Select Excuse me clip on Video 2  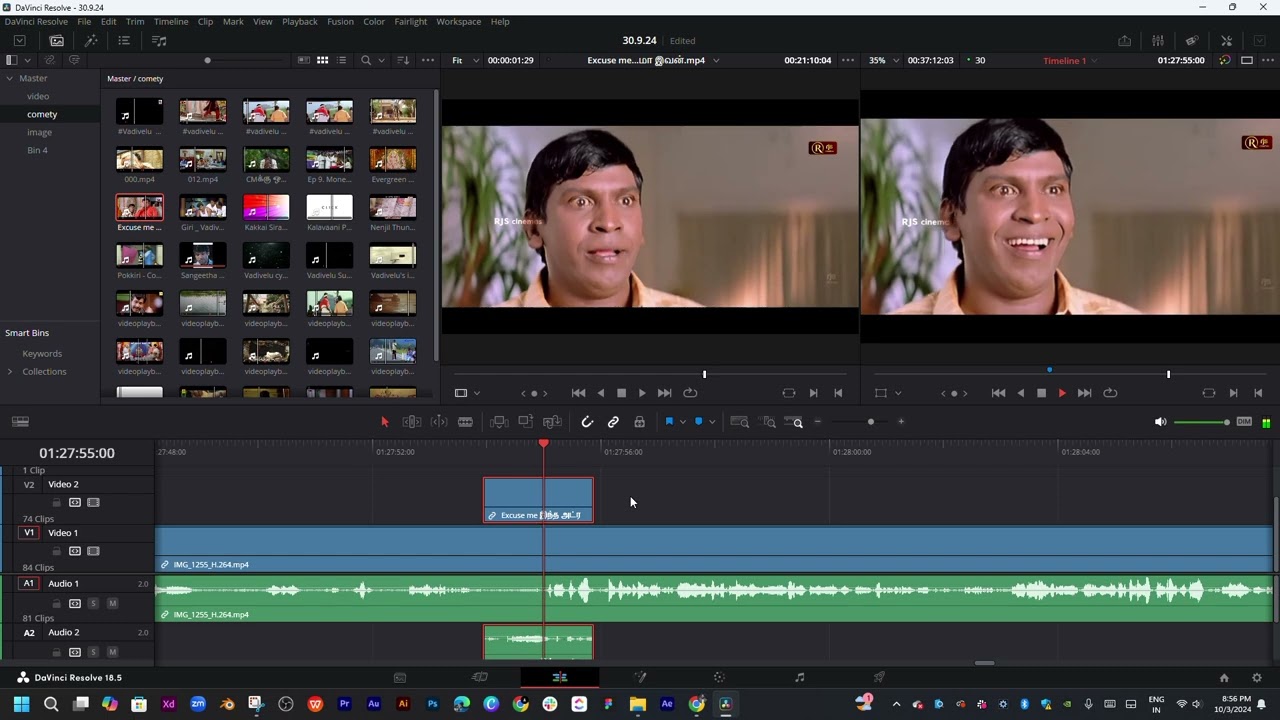538,500
